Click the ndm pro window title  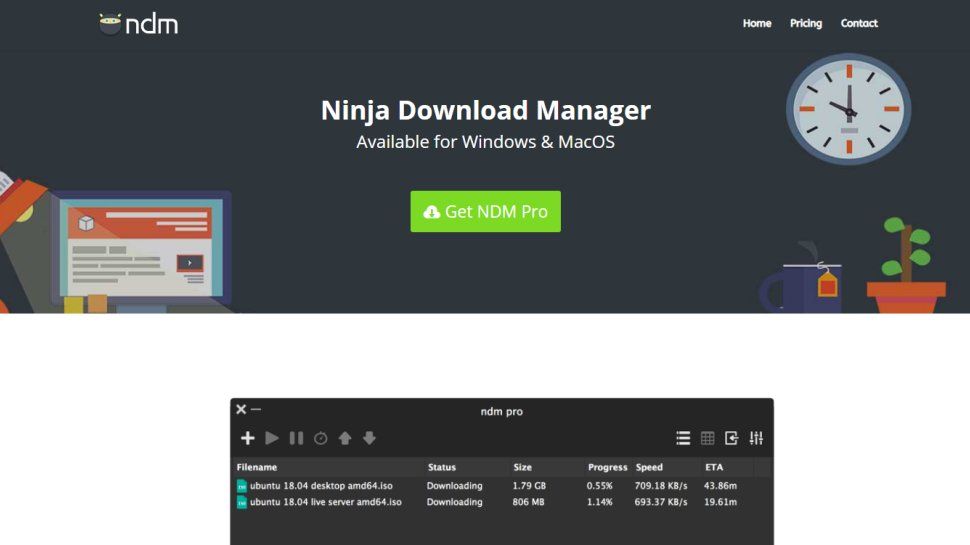(x=502, y=411)
